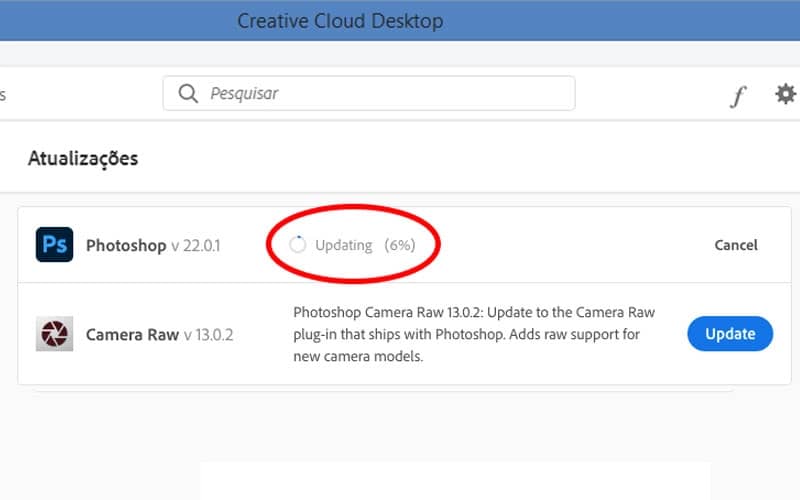The height and width of the screenshot is (500, 800).
Task: Open settings gear icon
Action: [786, 94]
